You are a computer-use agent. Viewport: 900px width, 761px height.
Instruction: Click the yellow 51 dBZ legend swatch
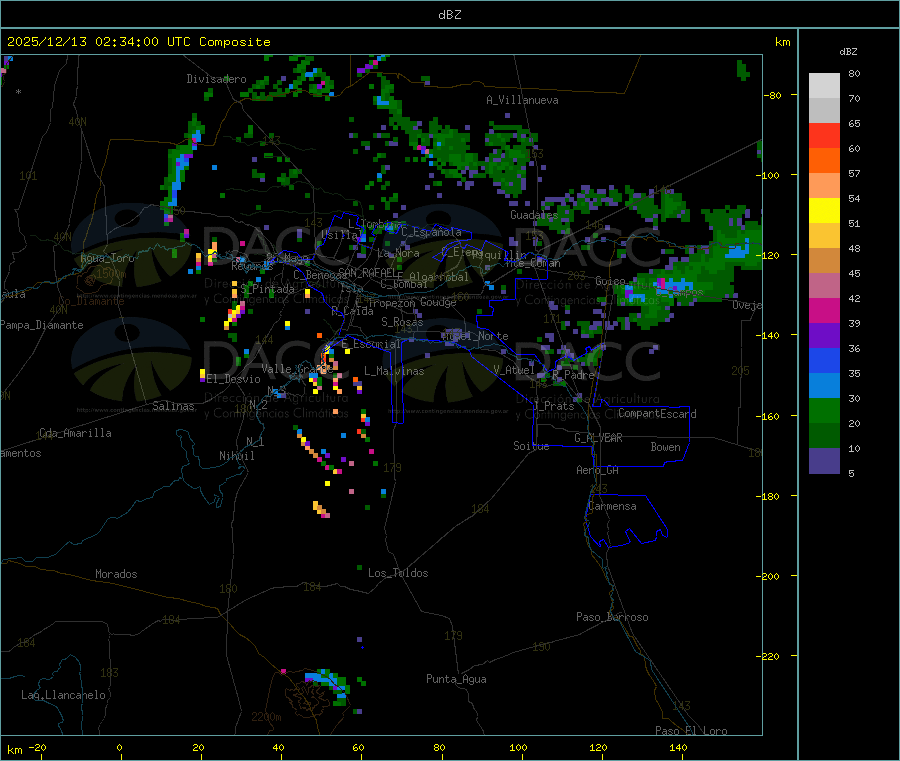[824, 211]
